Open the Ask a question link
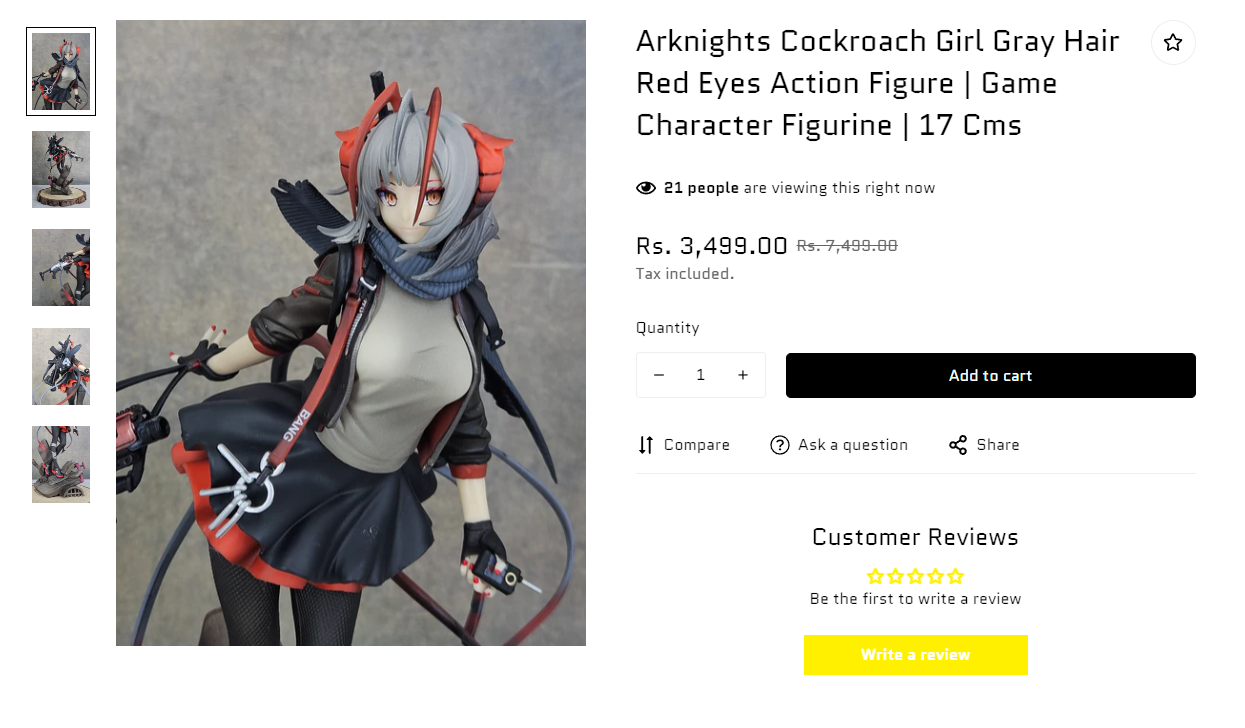This screenshot has height=728, width=1245. coord(853,445)
